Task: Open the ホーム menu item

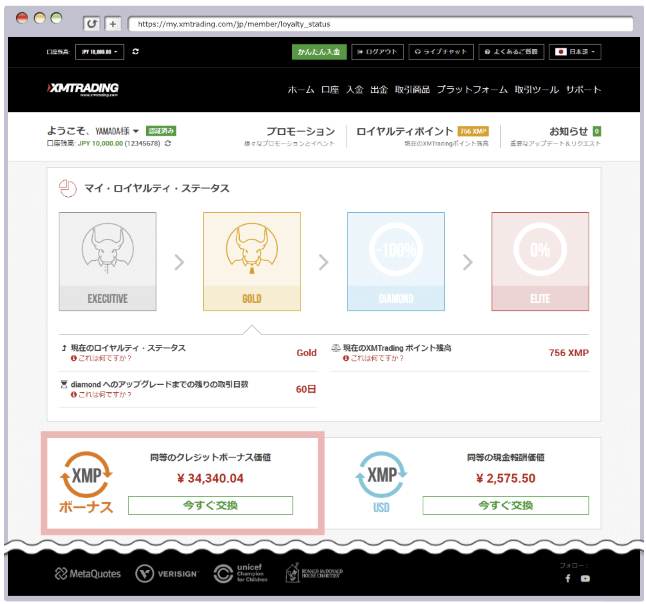Action: click(x=301, y=89)
